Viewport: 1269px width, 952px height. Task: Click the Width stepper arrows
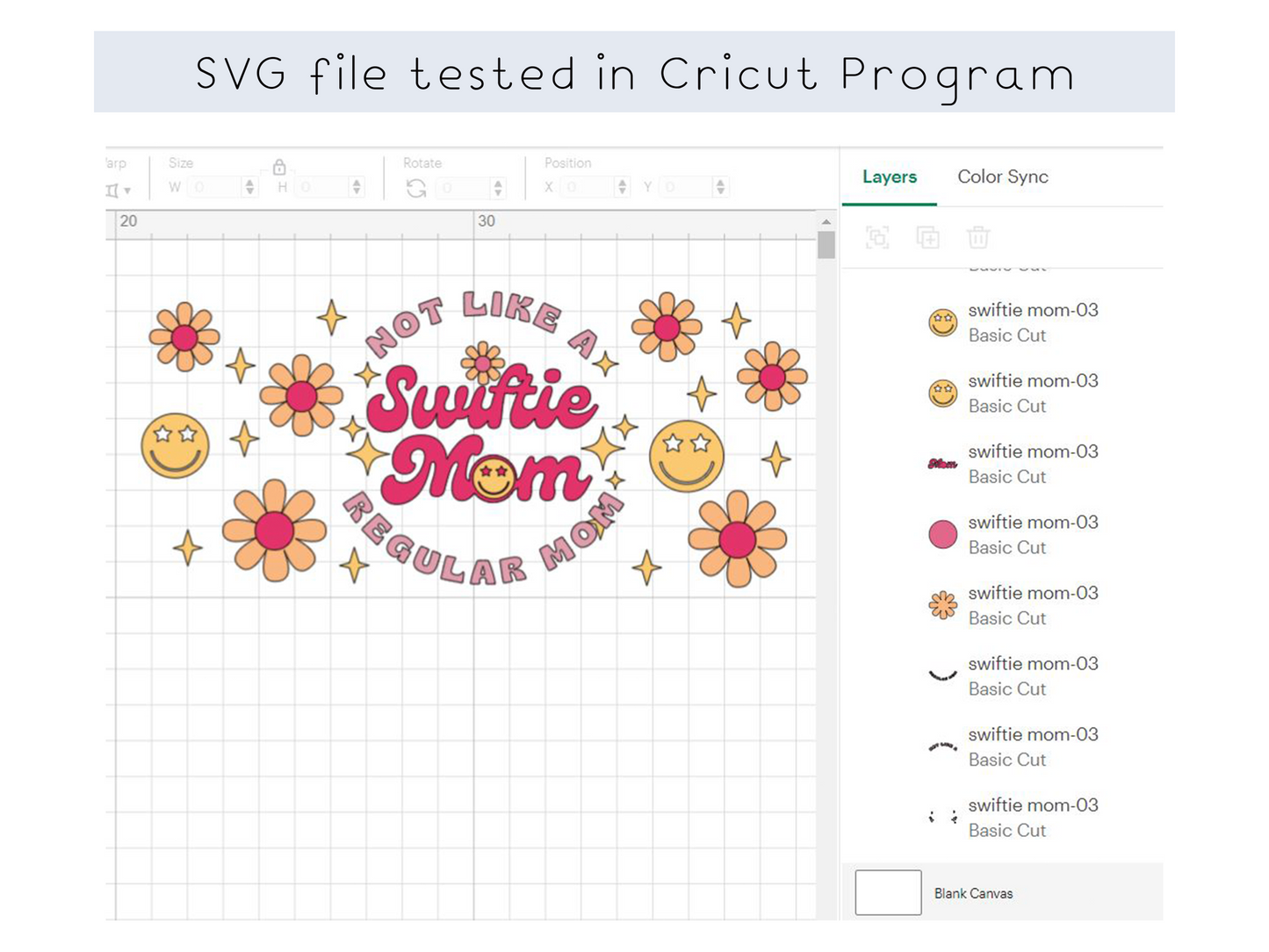pos(249,187)
